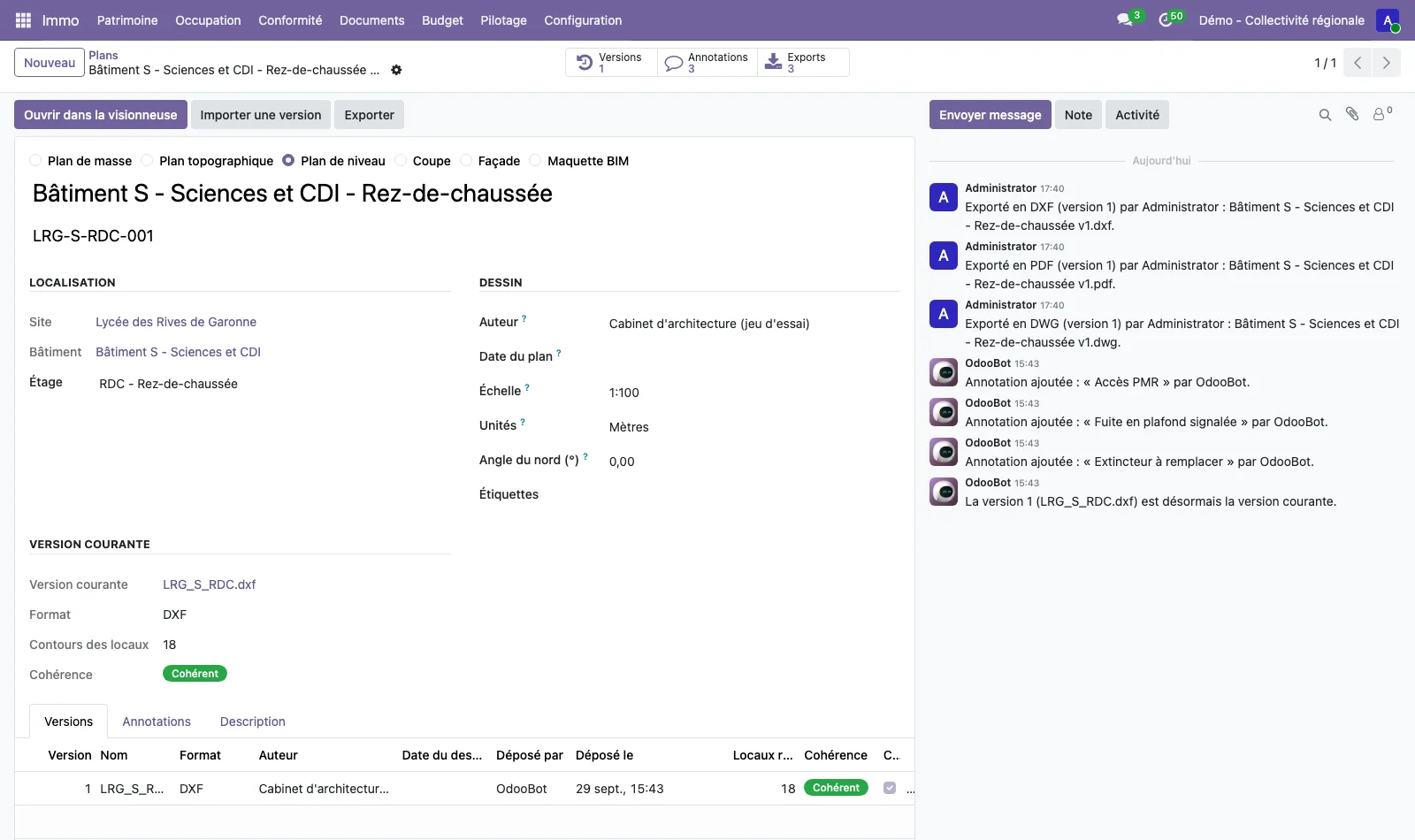The image size is (1415, 840).
Task: Open the Conformité menu
Action: tap(290, 20)
